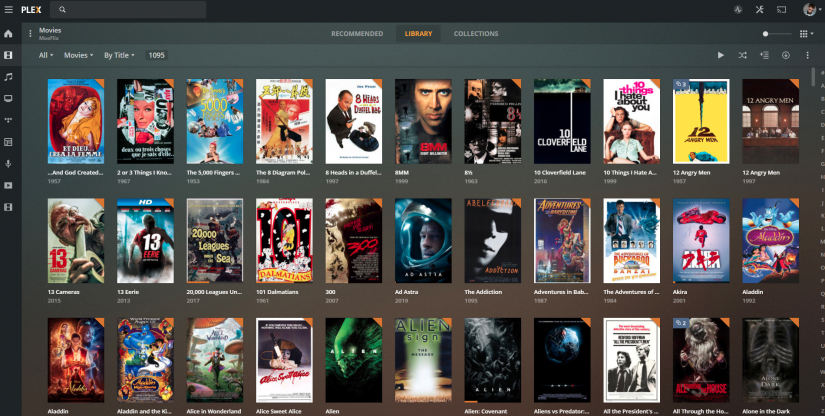Image resolution: width=825 pixels, height=416 pixels.
Task: Open the TV Shows sidebar icon
Action: [8, 98]
